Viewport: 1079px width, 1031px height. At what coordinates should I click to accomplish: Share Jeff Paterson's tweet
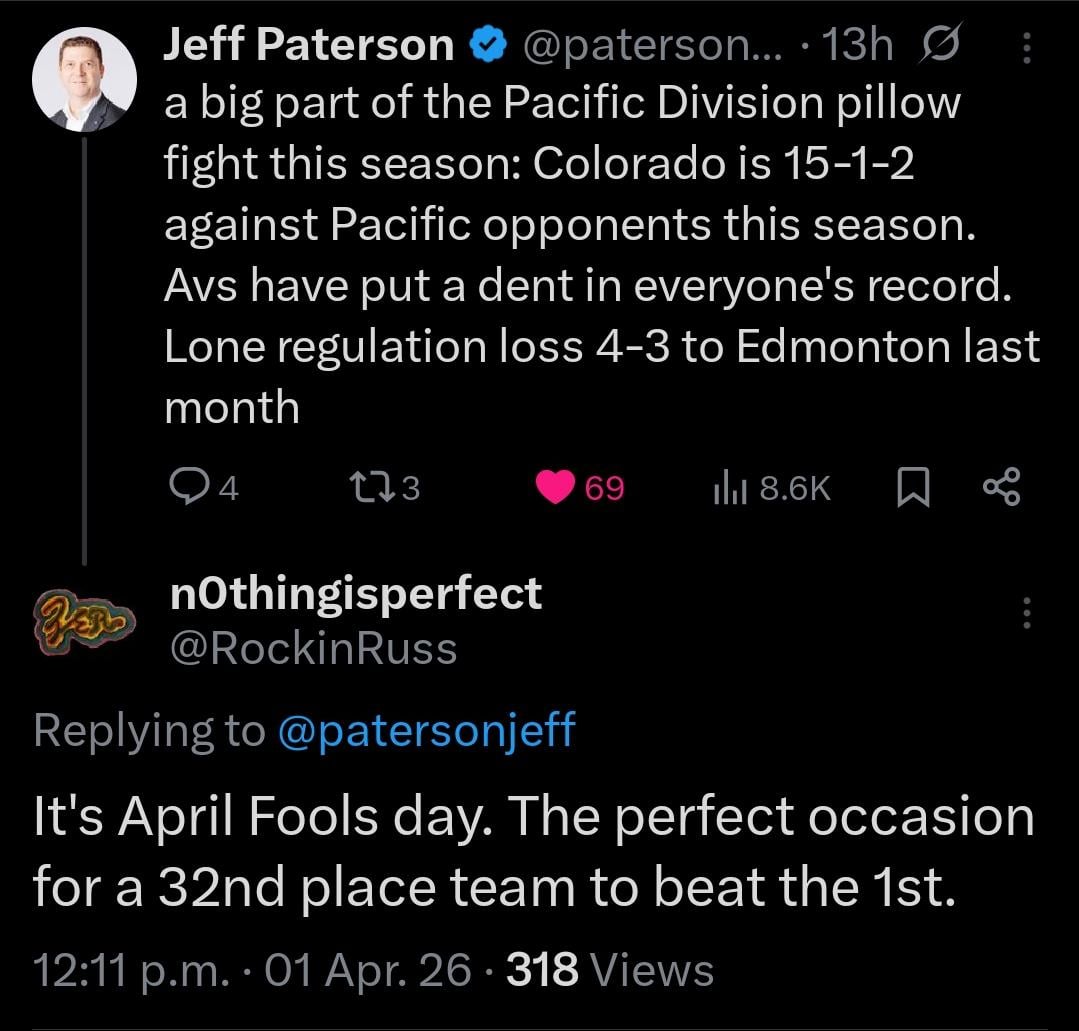tap(1002, 487)
